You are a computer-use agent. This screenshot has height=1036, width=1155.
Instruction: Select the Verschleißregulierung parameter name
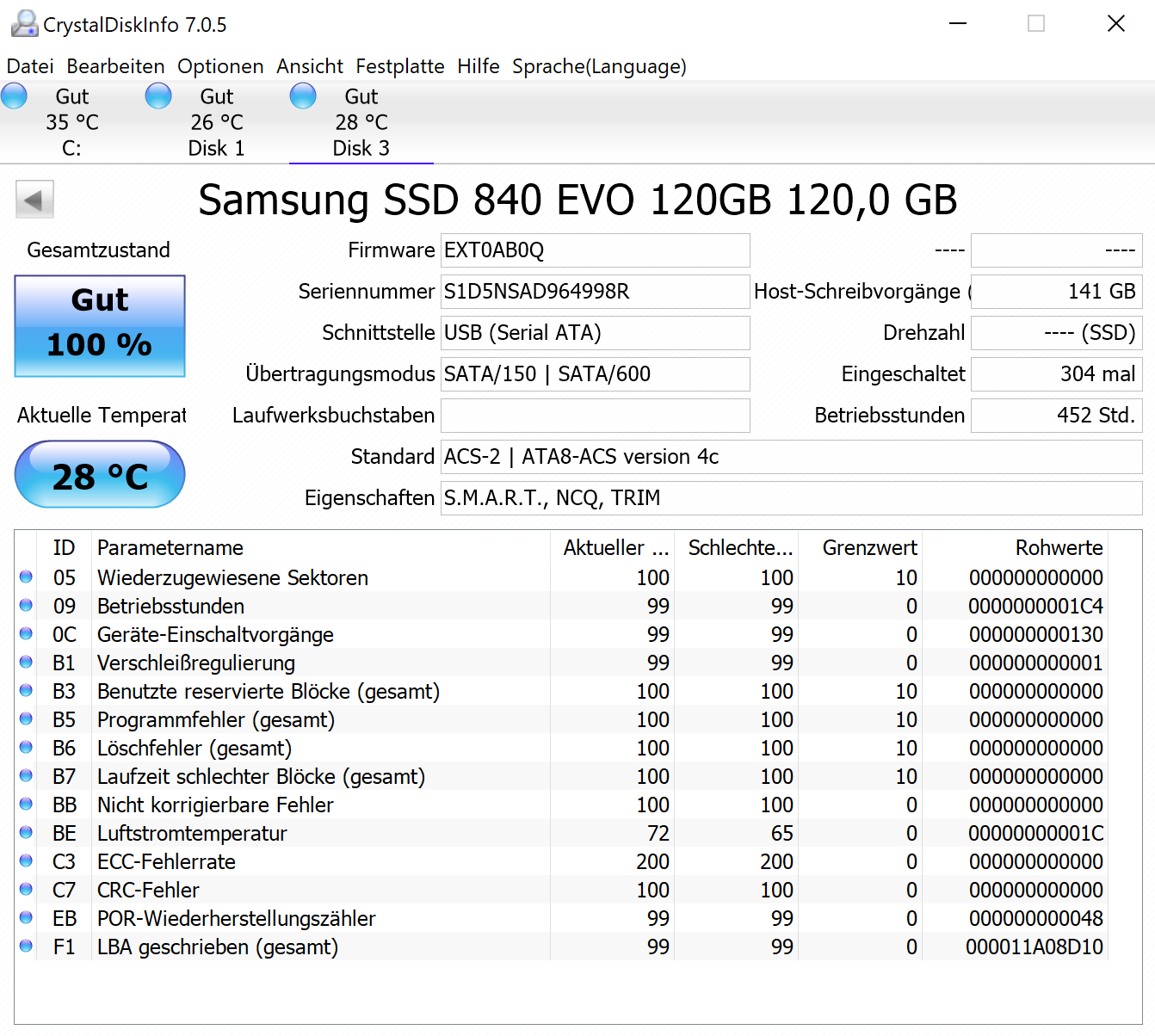click(196, 663)
